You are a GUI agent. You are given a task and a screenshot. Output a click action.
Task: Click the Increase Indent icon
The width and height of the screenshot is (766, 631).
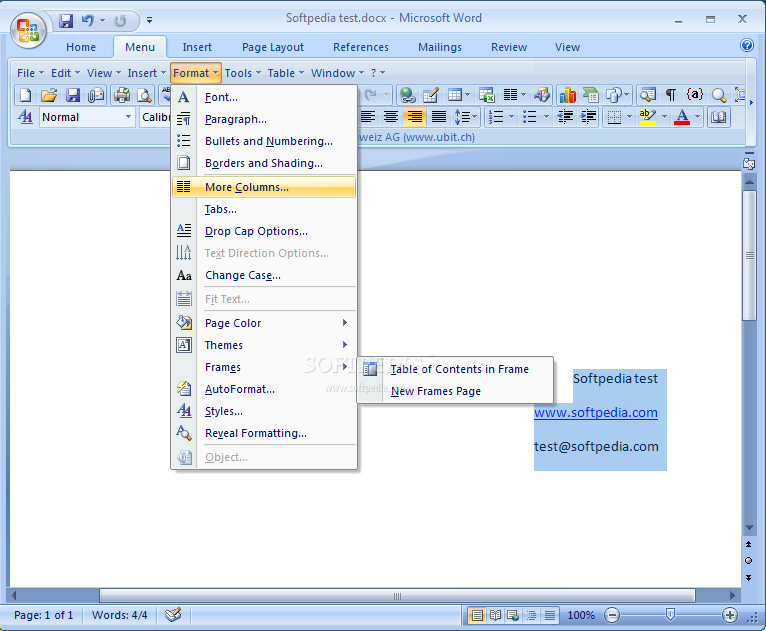tap(589, 117)
